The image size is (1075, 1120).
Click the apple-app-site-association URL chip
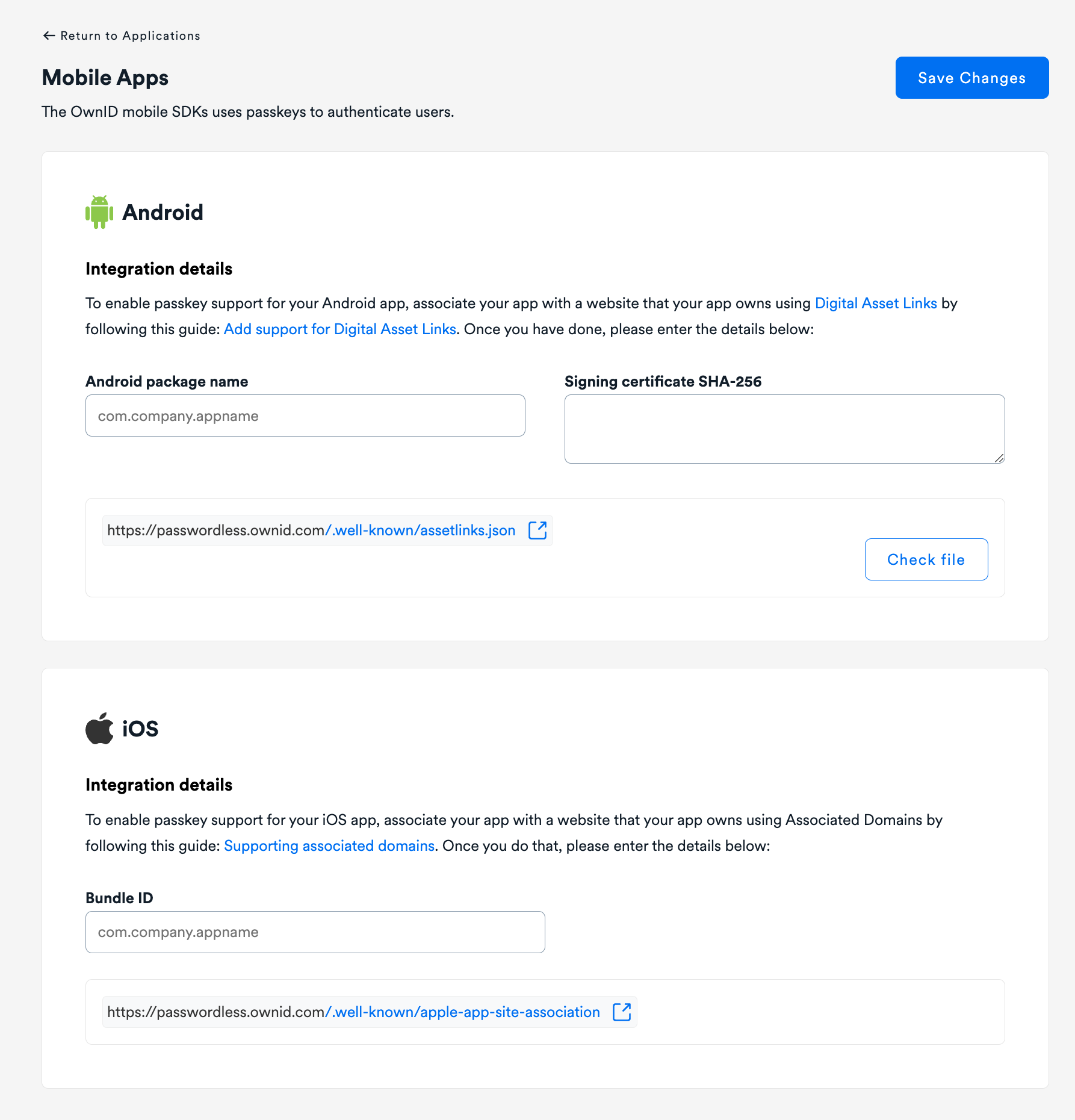click(353, 1012)
